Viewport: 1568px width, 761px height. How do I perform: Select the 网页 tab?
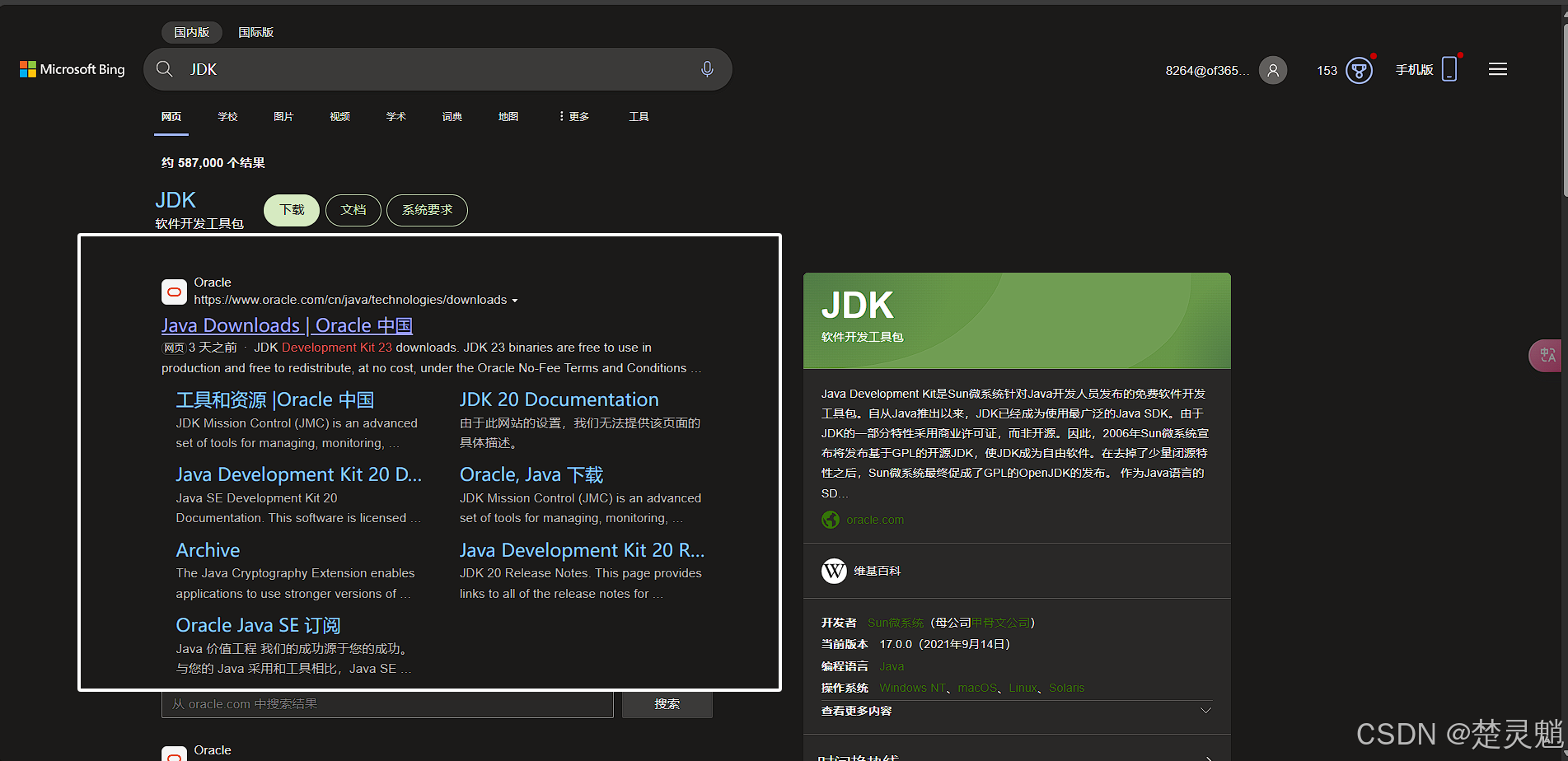tap(171, 117)
